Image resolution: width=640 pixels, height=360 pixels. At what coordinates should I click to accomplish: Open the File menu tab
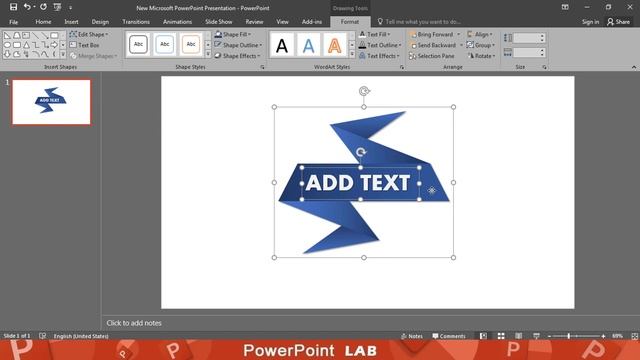point(13,22)
